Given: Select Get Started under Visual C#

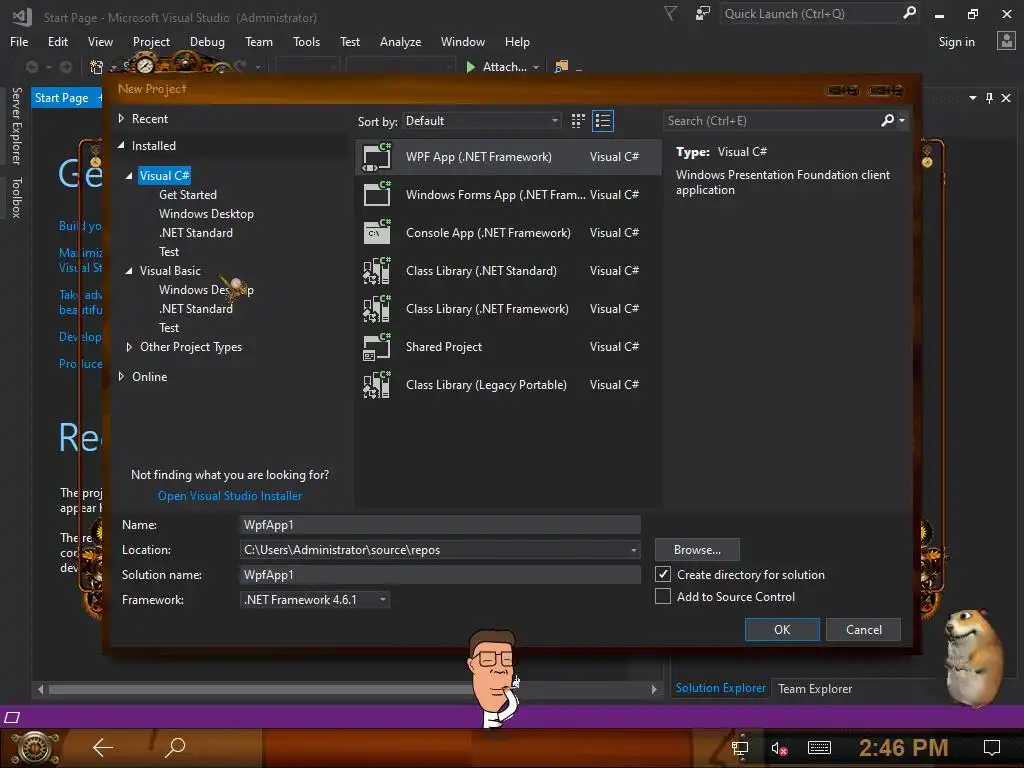Looking at the screenshot, I should click(x=187, y=195).
